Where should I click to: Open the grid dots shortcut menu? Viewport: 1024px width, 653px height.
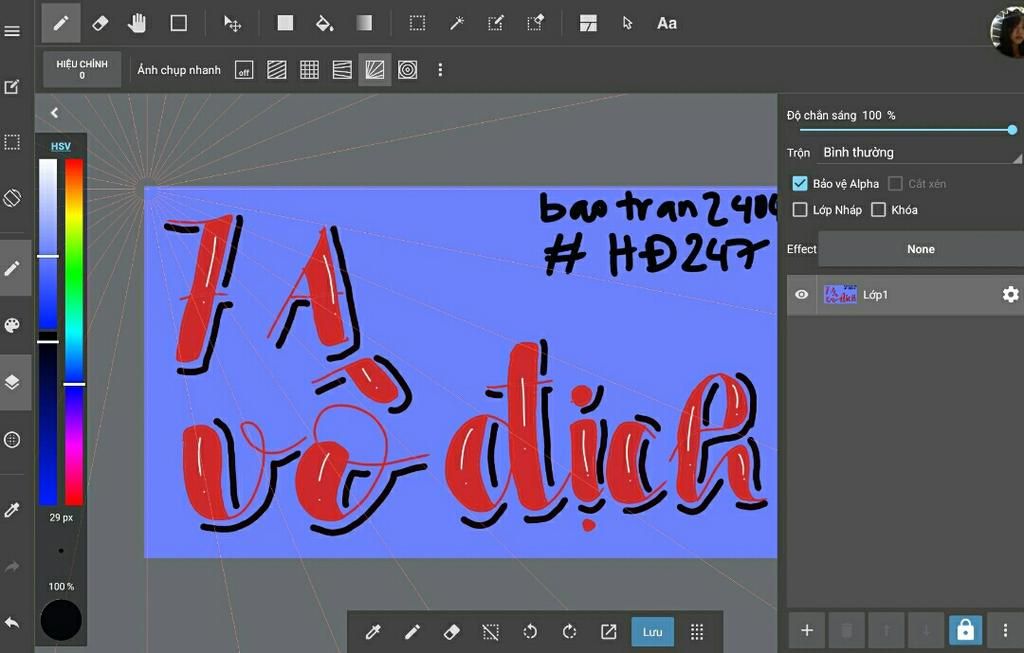(x=697, y=631)
